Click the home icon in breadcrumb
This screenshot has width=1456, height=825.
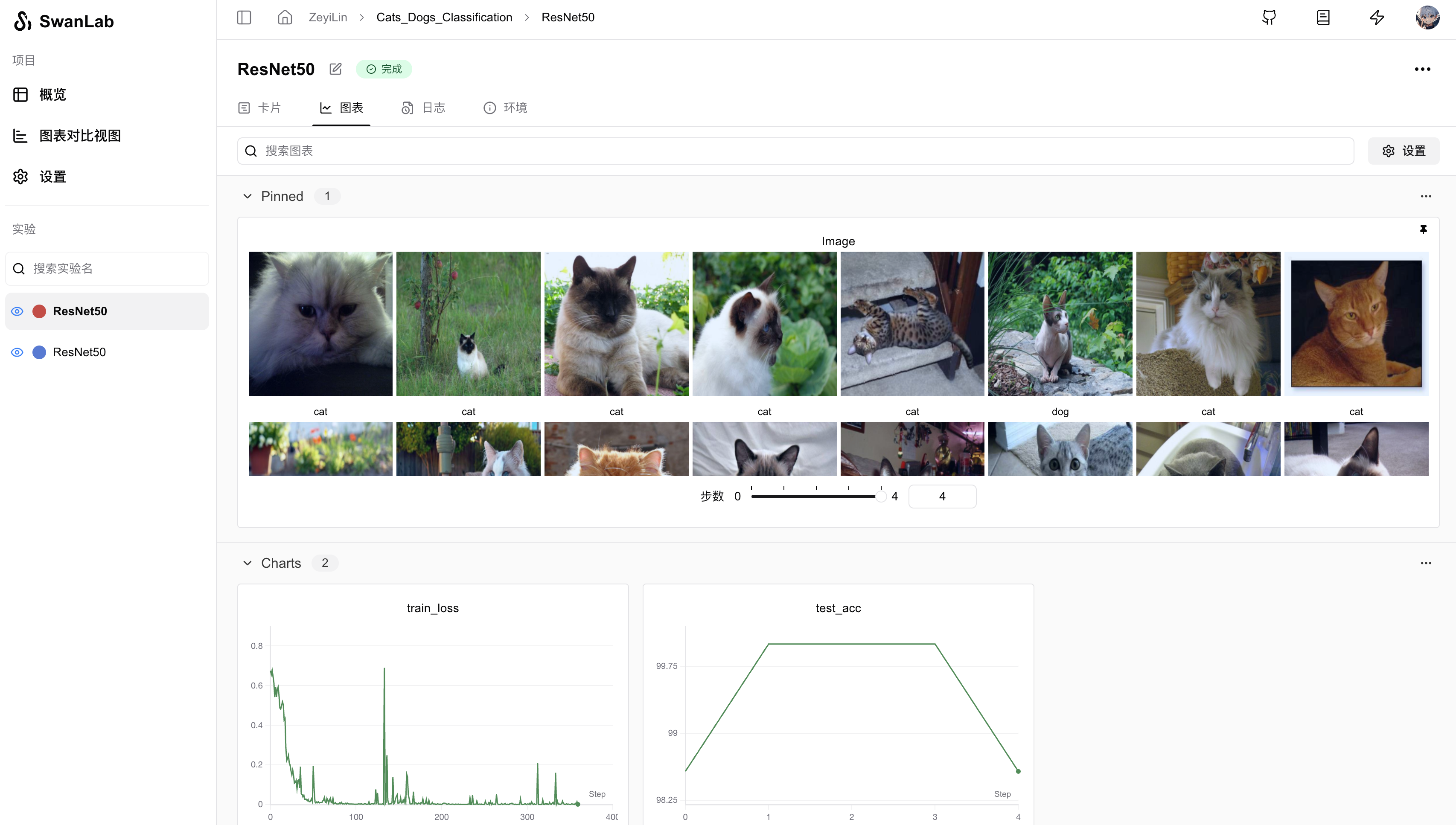(x=285, y=17)
